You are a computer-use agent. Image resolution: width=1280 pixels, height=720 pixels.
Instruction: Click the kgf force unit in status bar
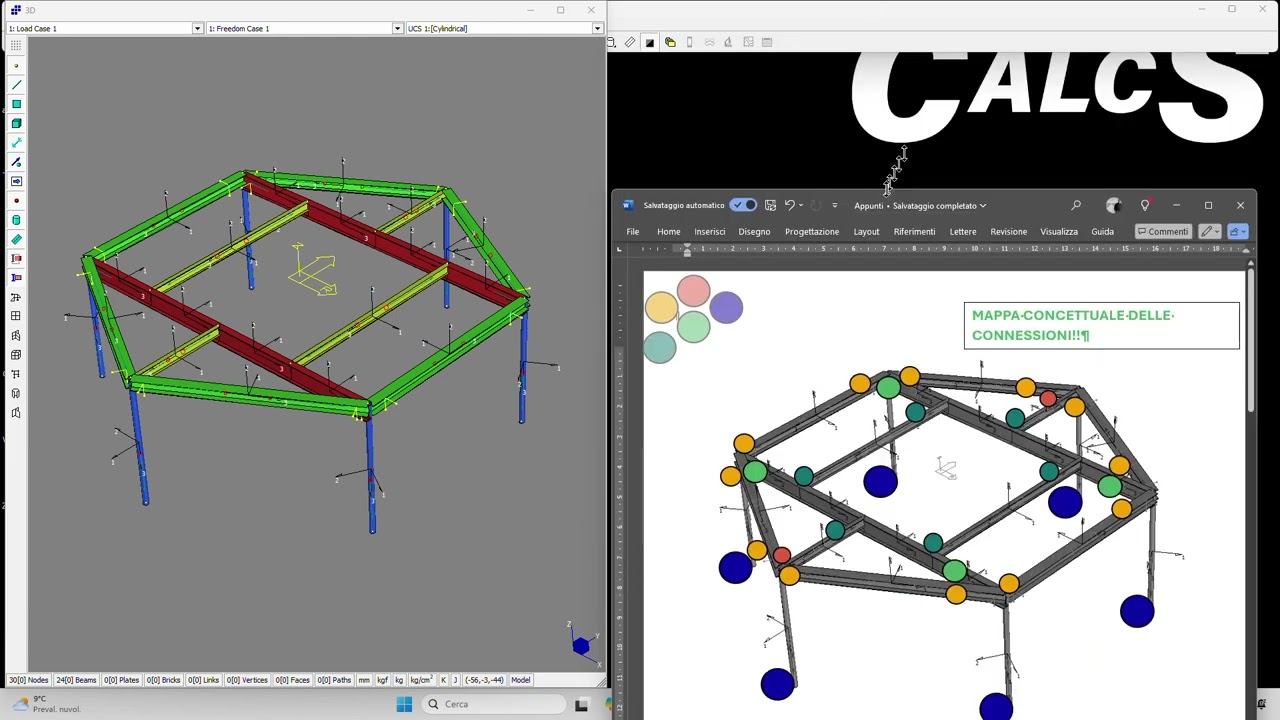(x=382, y=680)
